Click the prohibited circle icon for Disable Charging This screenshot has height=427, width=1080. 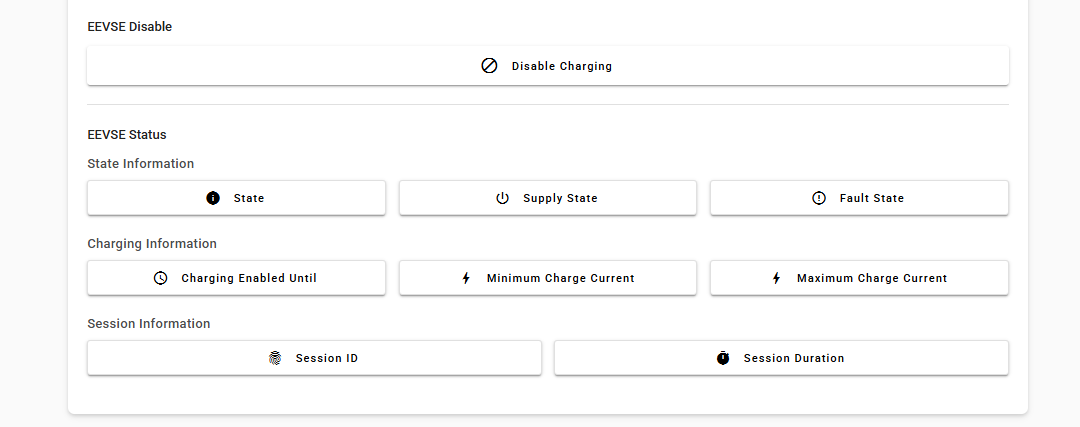click(x=489, y=66)
